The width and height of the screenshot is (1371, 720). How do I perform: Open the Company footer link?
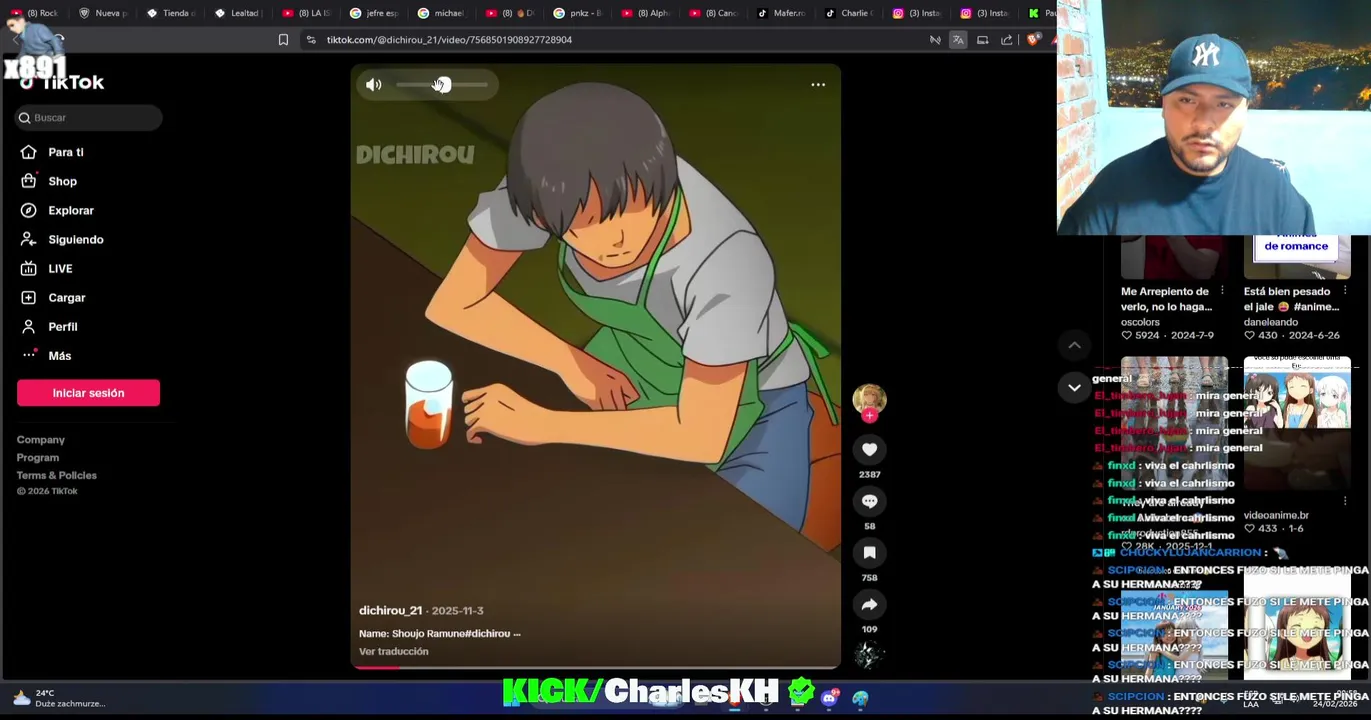pos(40,440)
